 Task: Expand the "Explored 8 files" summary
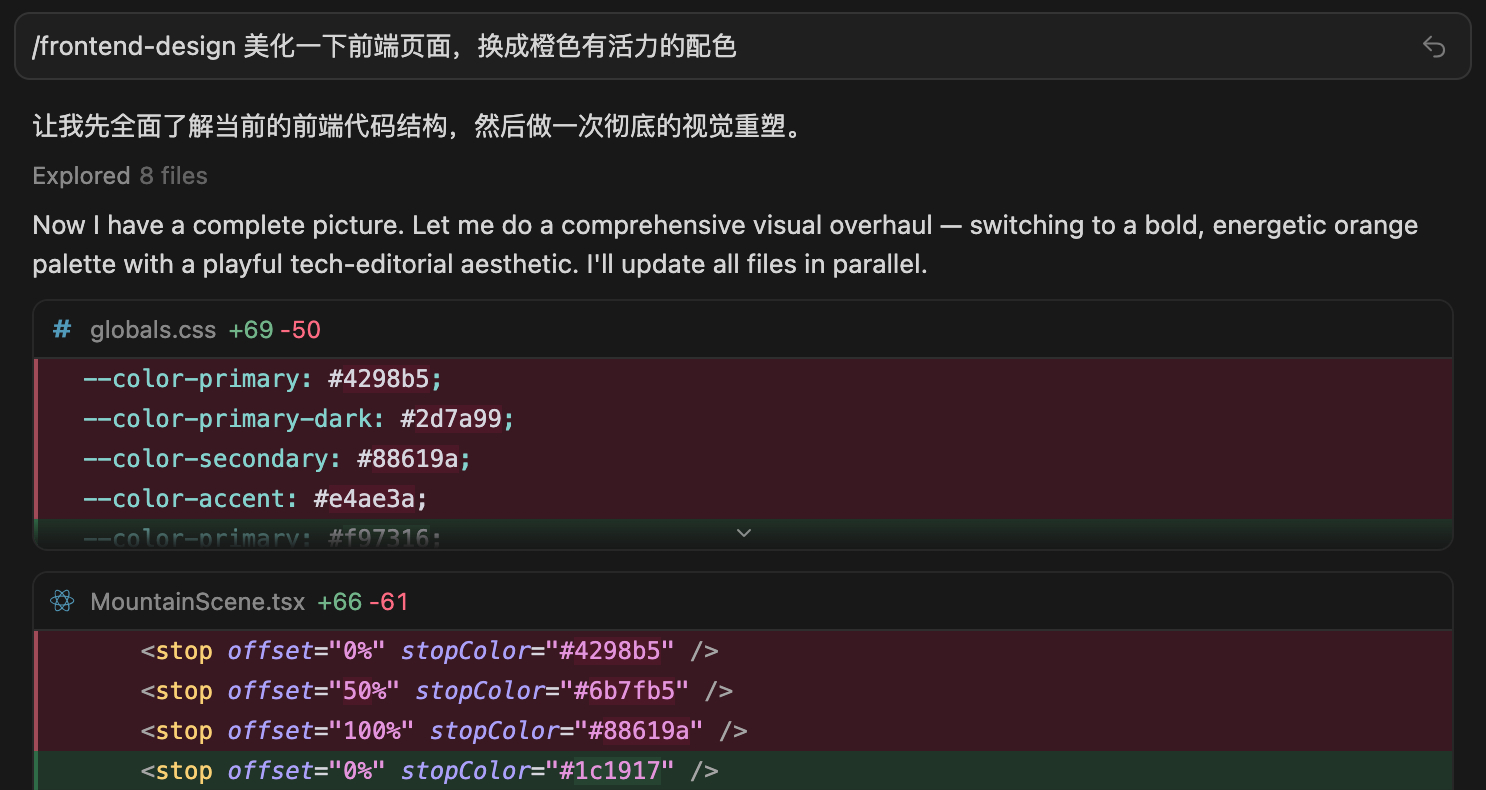pos(120,176)
